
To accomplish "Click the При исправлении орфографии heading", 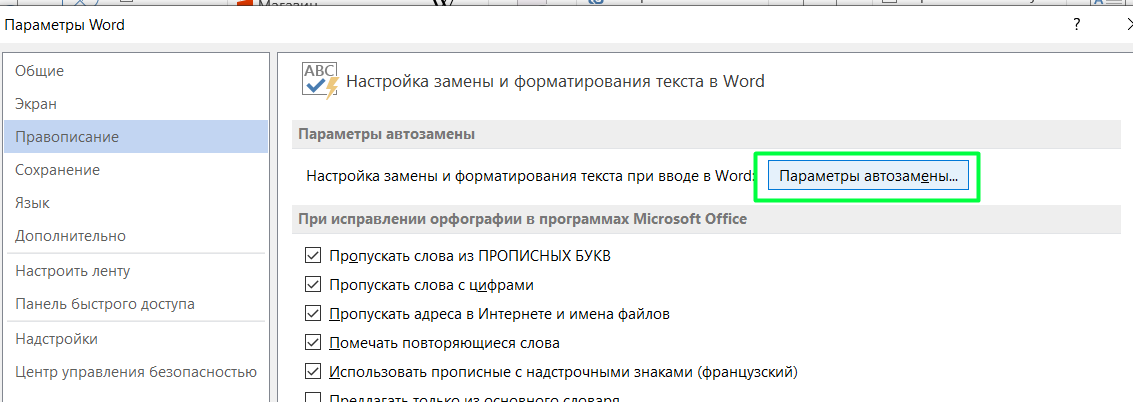I will coord(522,218).
